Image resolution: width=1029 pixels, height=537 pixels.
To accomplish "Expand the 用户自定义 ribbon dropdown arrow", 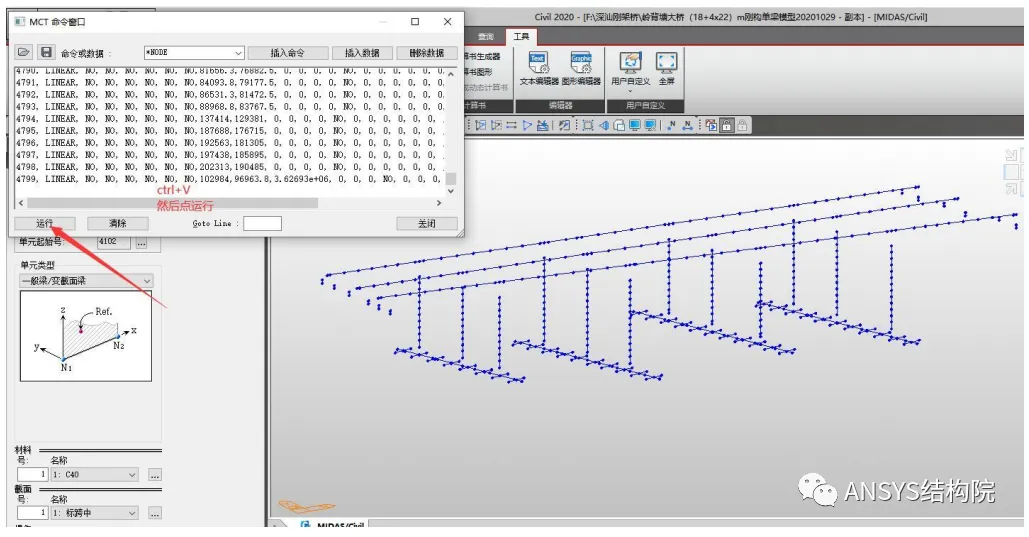I will [631, 91].
